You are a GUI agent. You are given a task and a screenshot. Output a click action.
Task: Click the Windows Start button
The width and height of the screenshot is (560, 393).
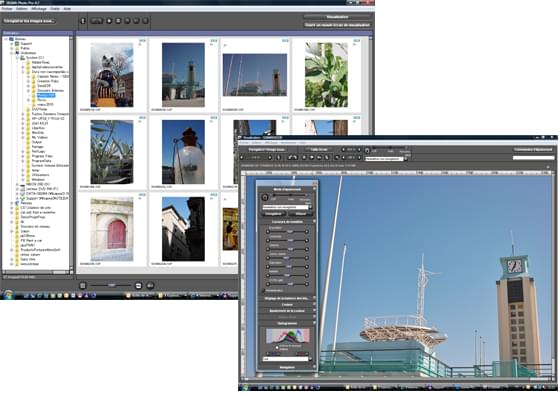pos(8,295)
